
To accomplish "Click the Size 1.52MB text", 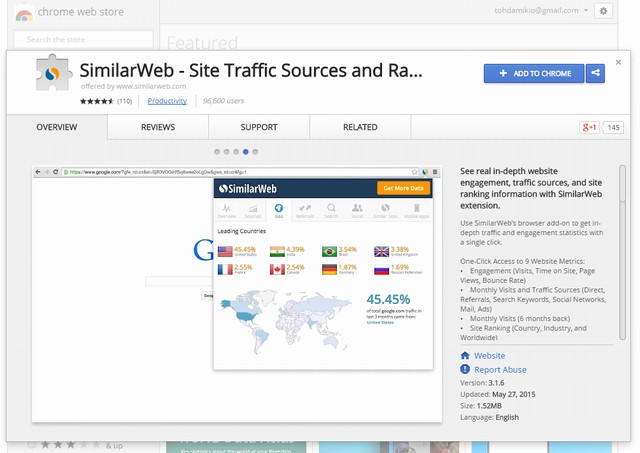I will point(481,406).
